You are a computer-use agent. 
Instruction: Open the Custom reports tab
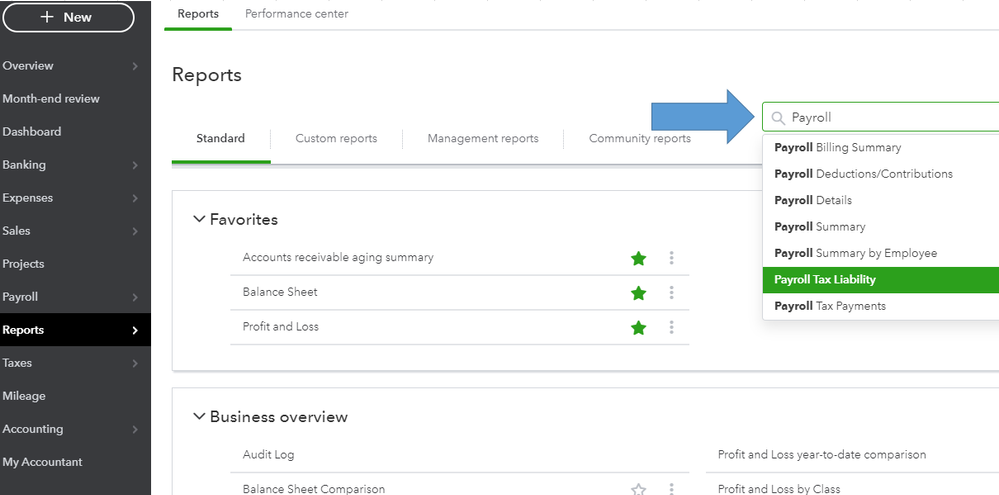pos(336,139)
